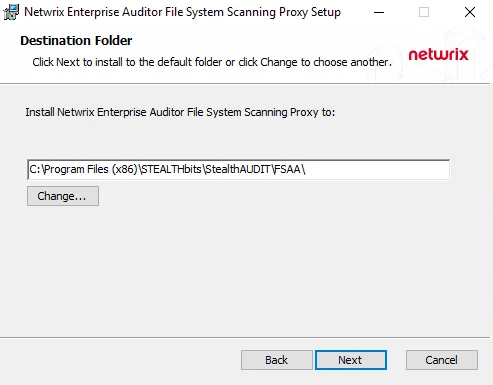Screen dimensions: 493x385
Task: Focus the install path field showing FSAA folder
Action: [x=238, y=170]
